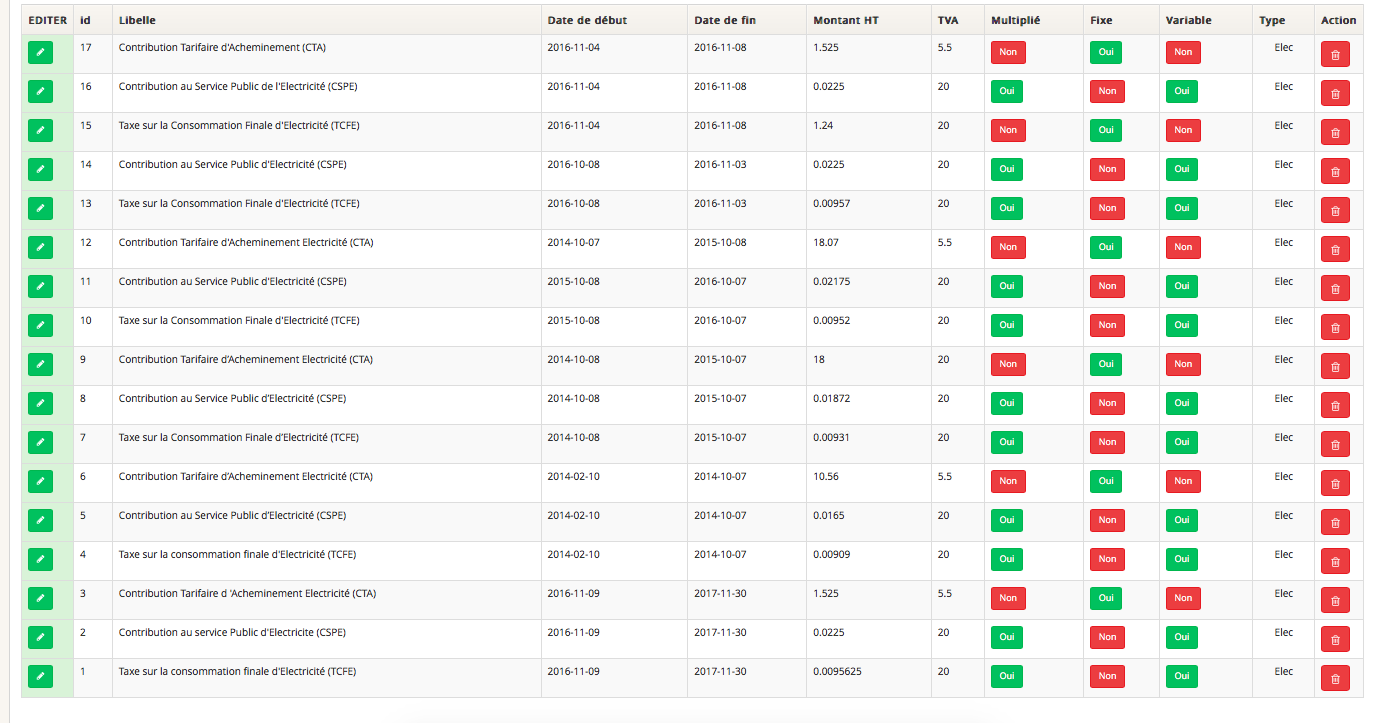This screenshot has height=723, width=1374.
Task: Edit the id 14 CSPE entry
Action: tap(40, 169)
